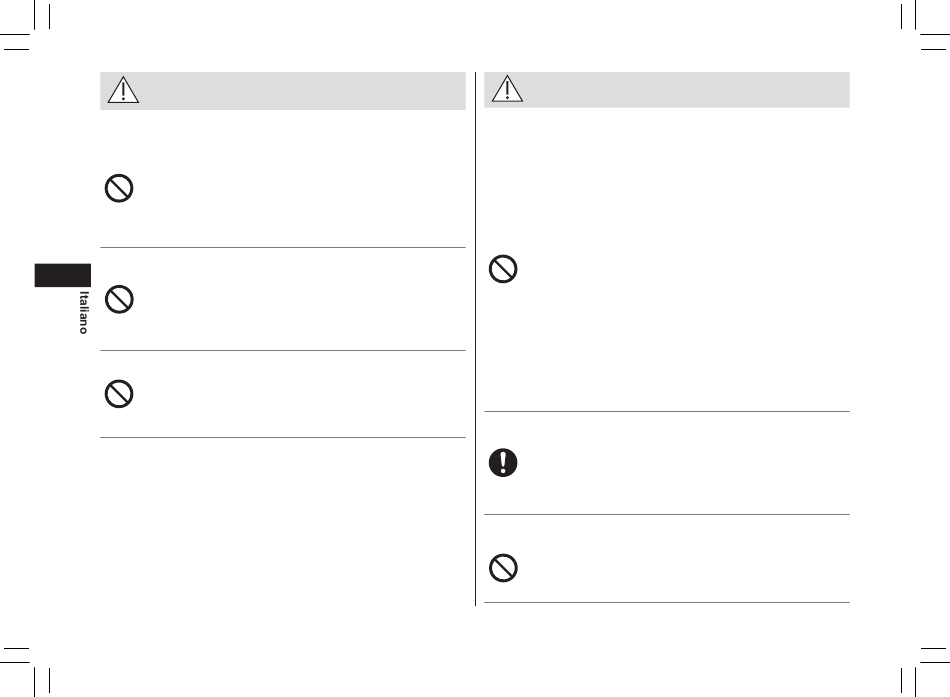Select the vertical Italiano language label

[x=84, y=312]
